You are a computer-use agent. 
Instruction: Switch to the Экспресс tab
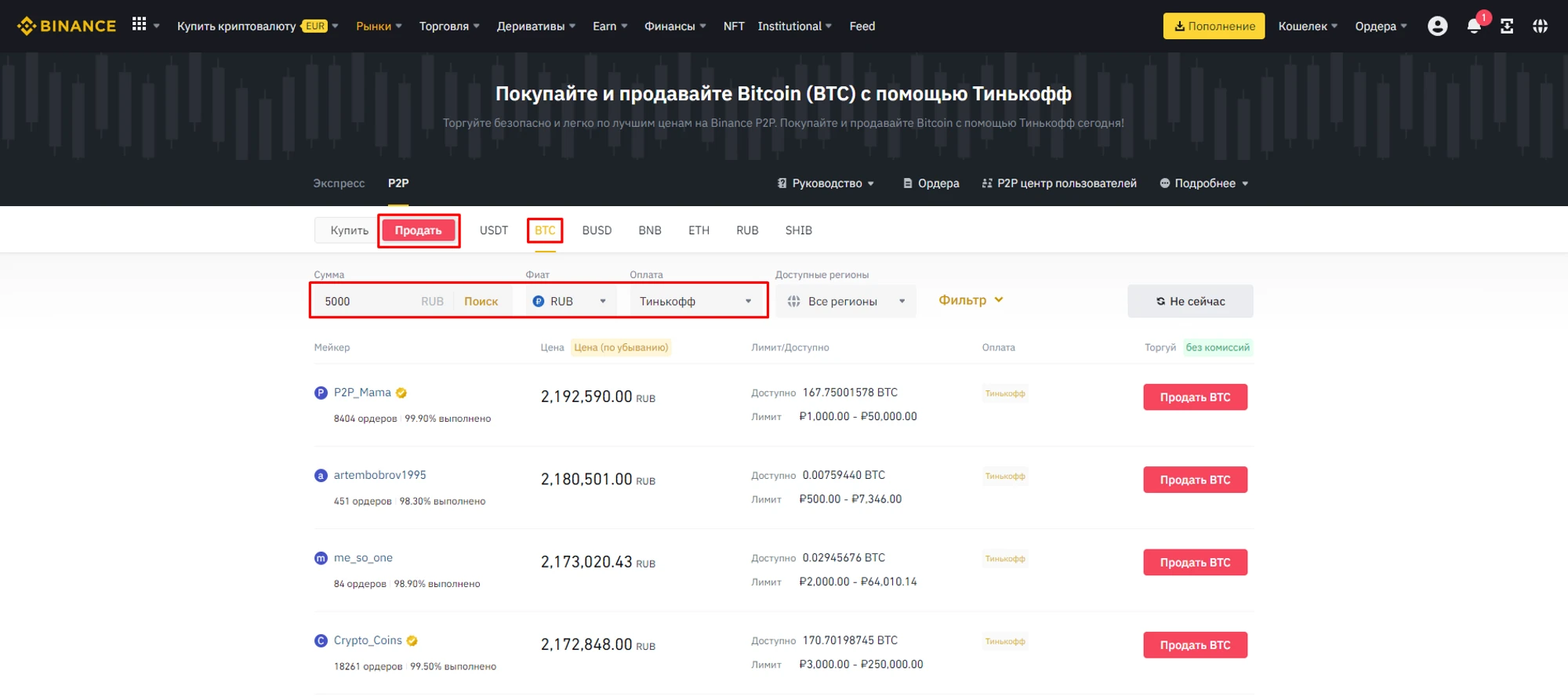pyautogui.click(x=339, y=183)
